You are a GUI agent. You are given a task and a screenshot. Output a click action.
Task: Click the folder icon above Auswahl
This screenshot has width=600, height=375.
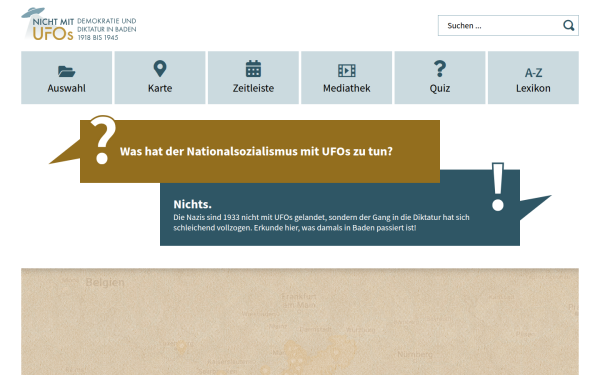(x=67, y=71)
